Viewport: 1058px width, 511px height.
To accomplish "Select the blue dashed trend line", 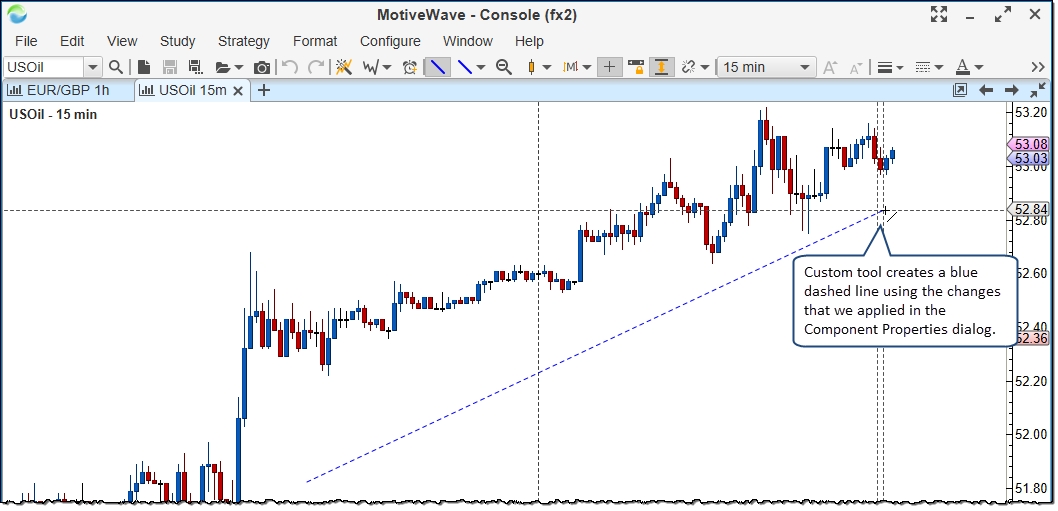I will 594,346.
